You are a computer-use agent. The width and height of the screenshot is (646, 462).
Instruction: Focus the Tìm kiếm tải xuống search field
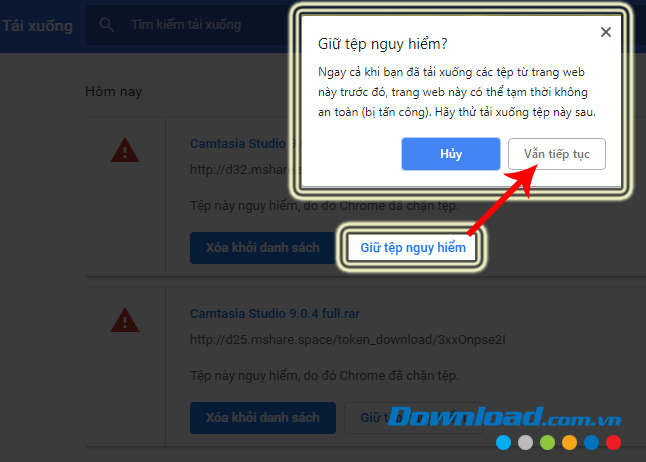186,25
